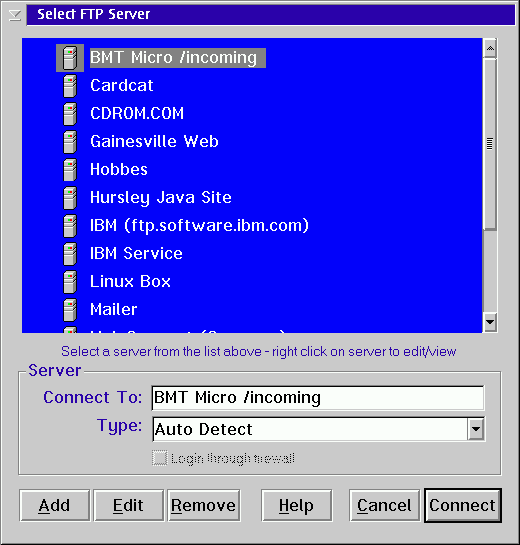Image resolution: width=520 pixels, height=545 pixels.
Task: Select the Cardcat server icon
Action: click(70, 86)
